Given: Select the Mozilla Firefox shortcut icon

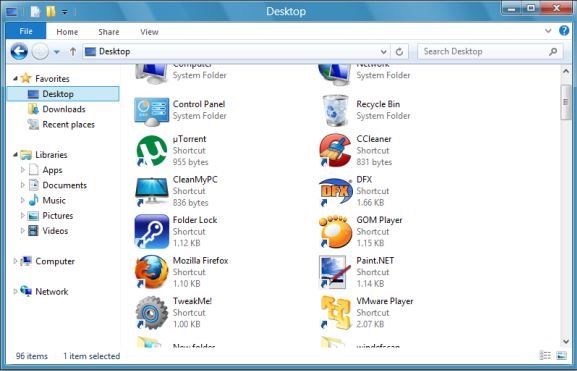Looking at the screenshot, I should [152, 272].
